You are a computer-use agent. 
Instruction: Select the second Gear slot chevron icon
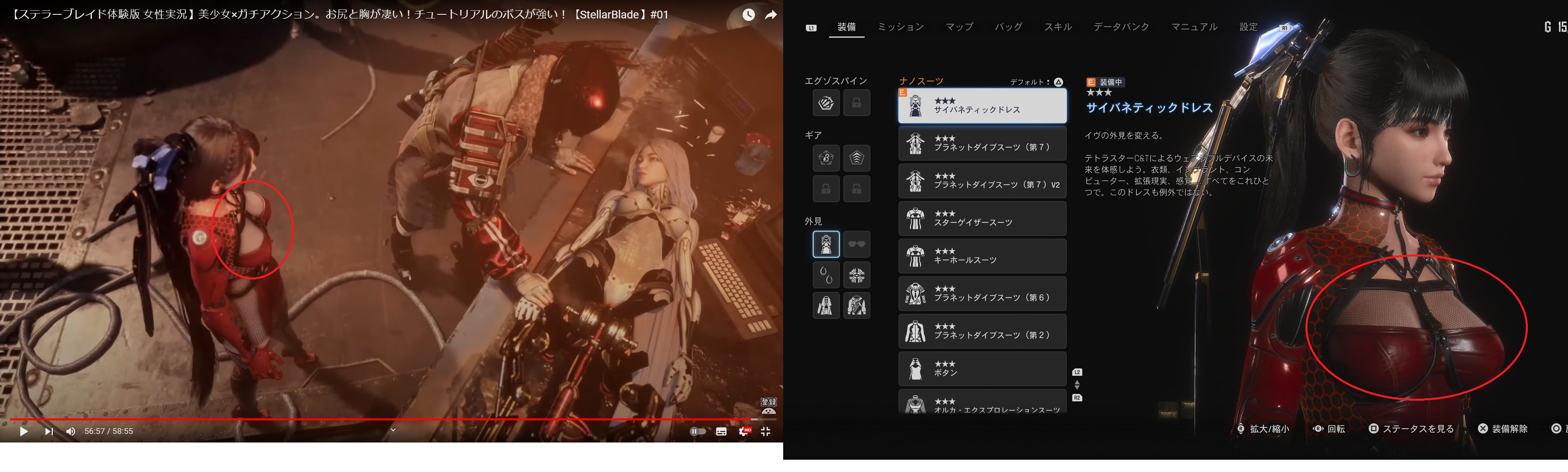click(857, 158)
